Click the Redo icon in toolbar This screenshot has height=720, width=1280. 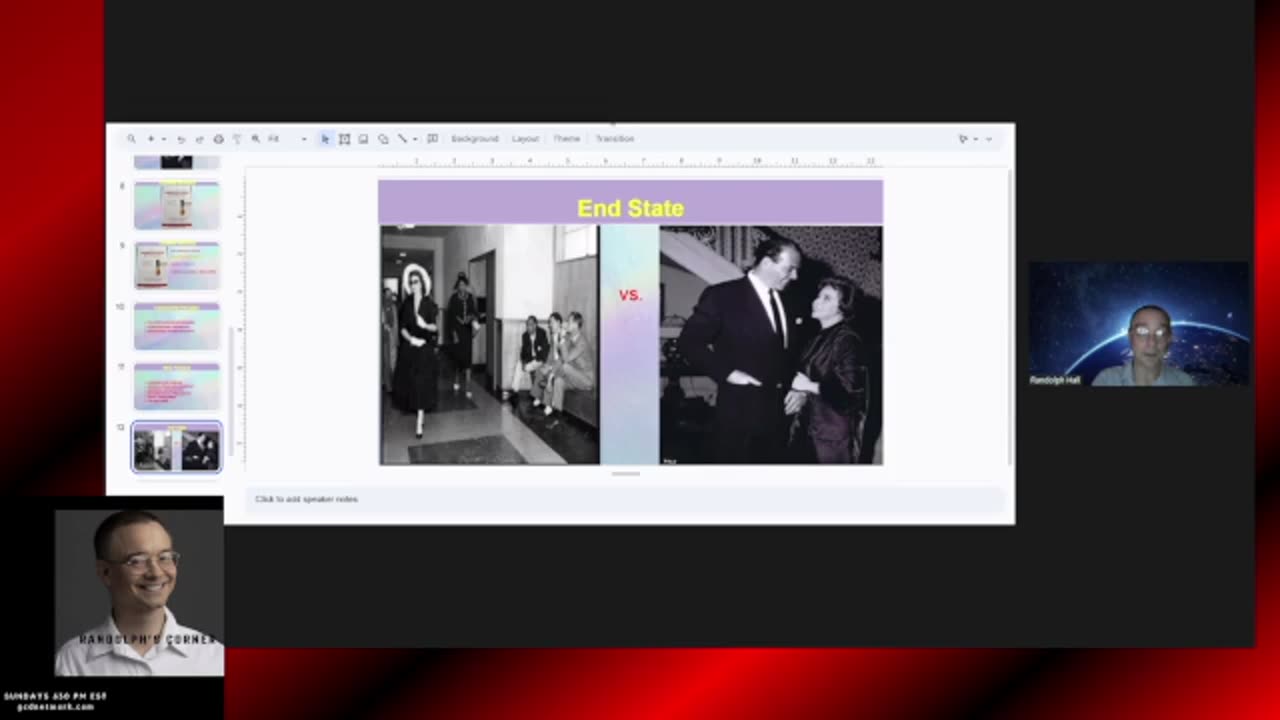tap(199, 139)
